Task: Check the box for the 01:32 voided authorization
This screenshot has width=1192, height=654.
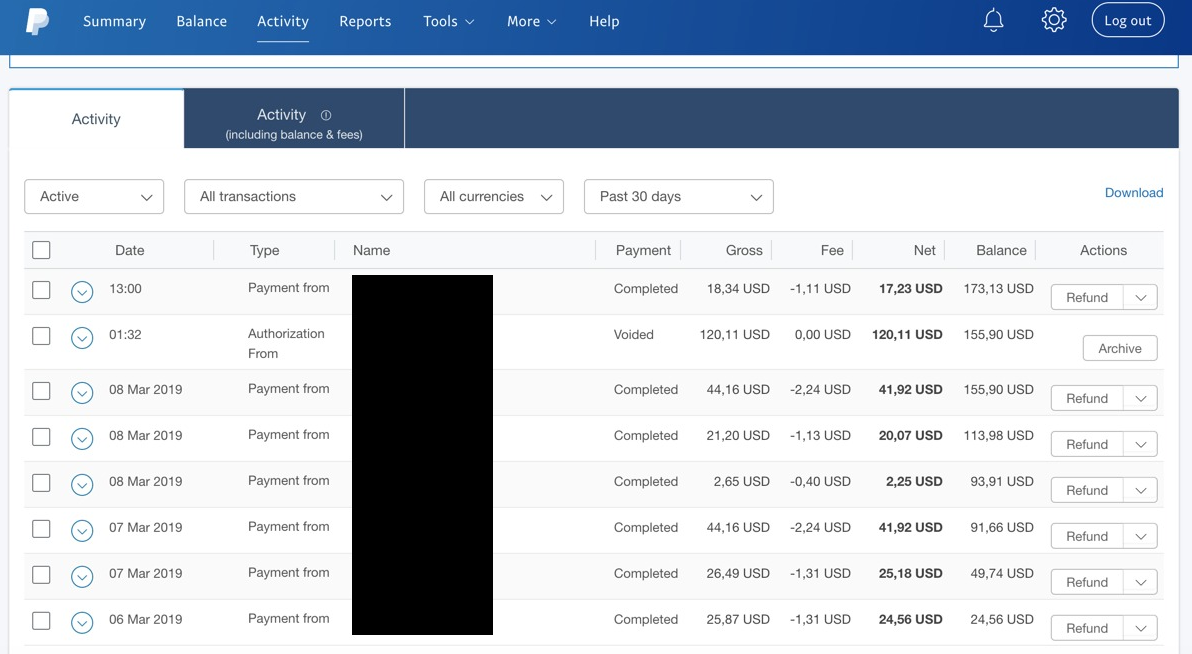Action: click(41, 336)
